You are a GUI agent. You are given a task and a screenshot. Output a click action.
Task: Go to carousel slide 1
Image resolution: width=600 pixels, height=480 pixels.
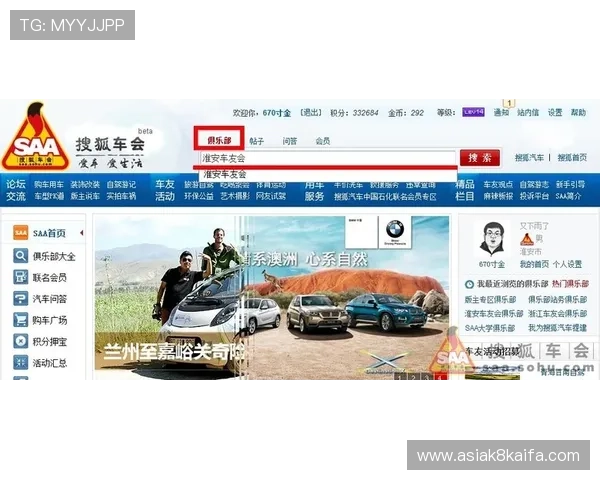(x=400, y=377)
